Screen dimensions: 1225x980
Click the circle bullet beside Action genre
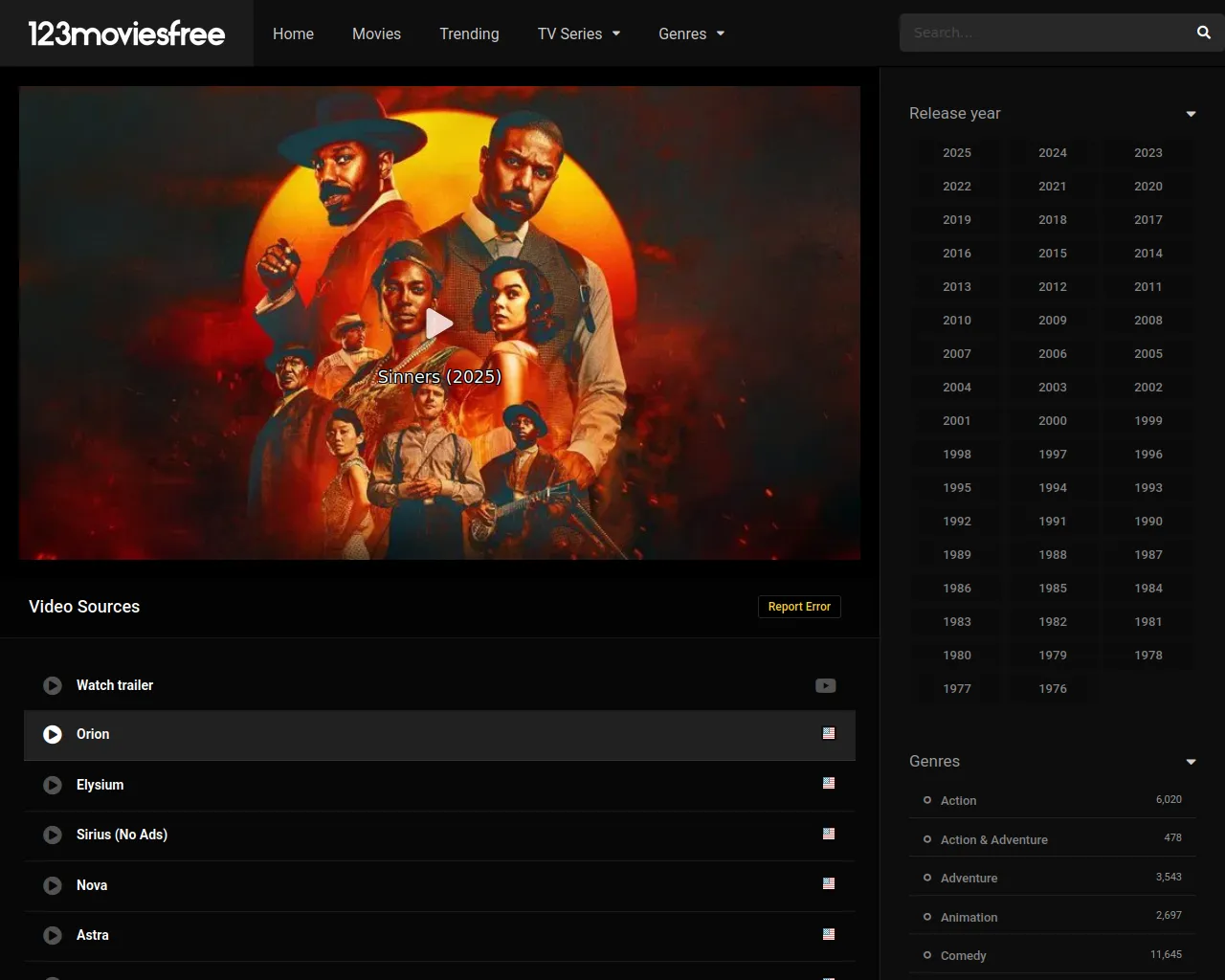click(927, 800)
